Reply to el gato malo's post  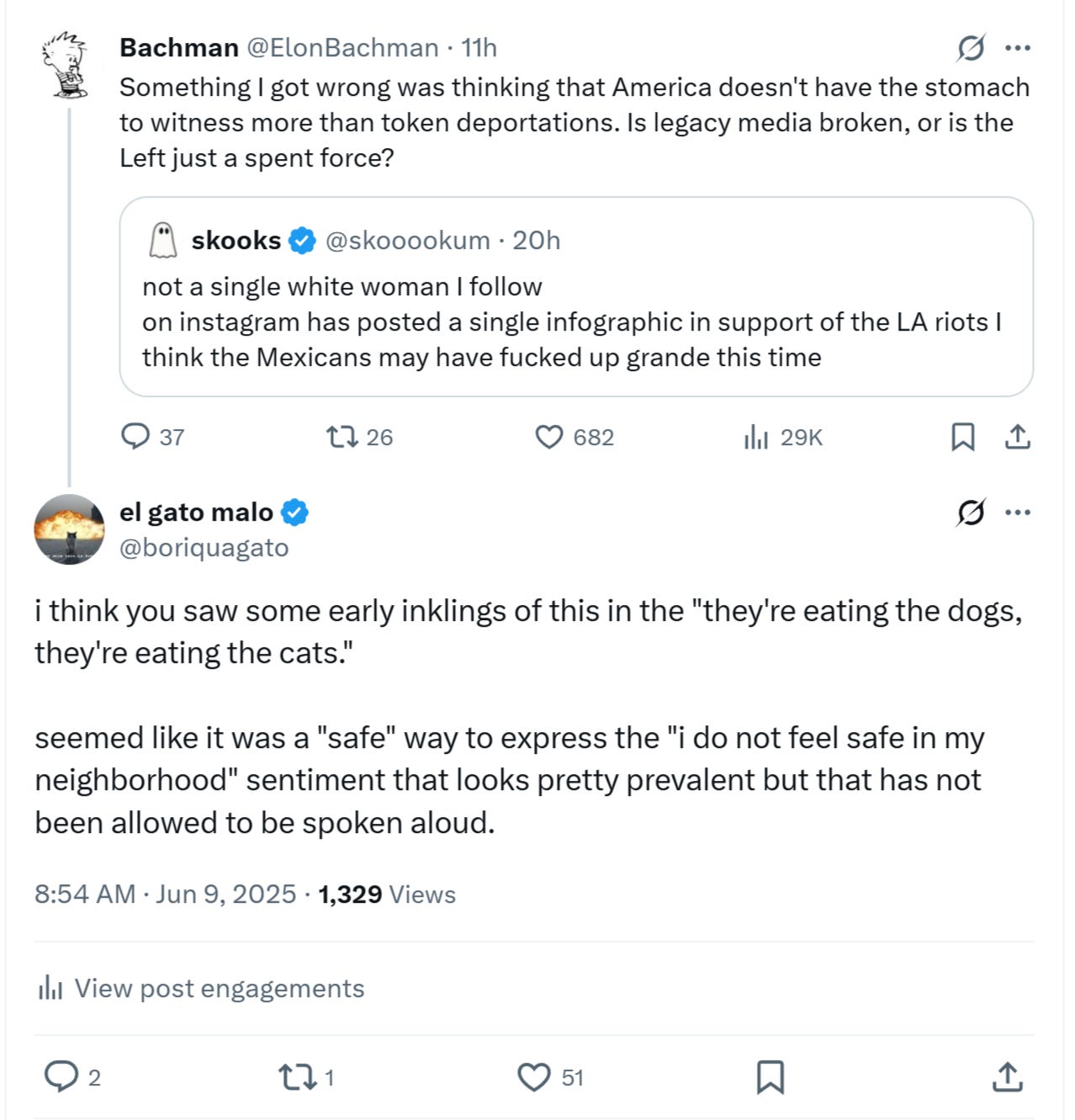pyautogui.click(x=61, y=1077)
